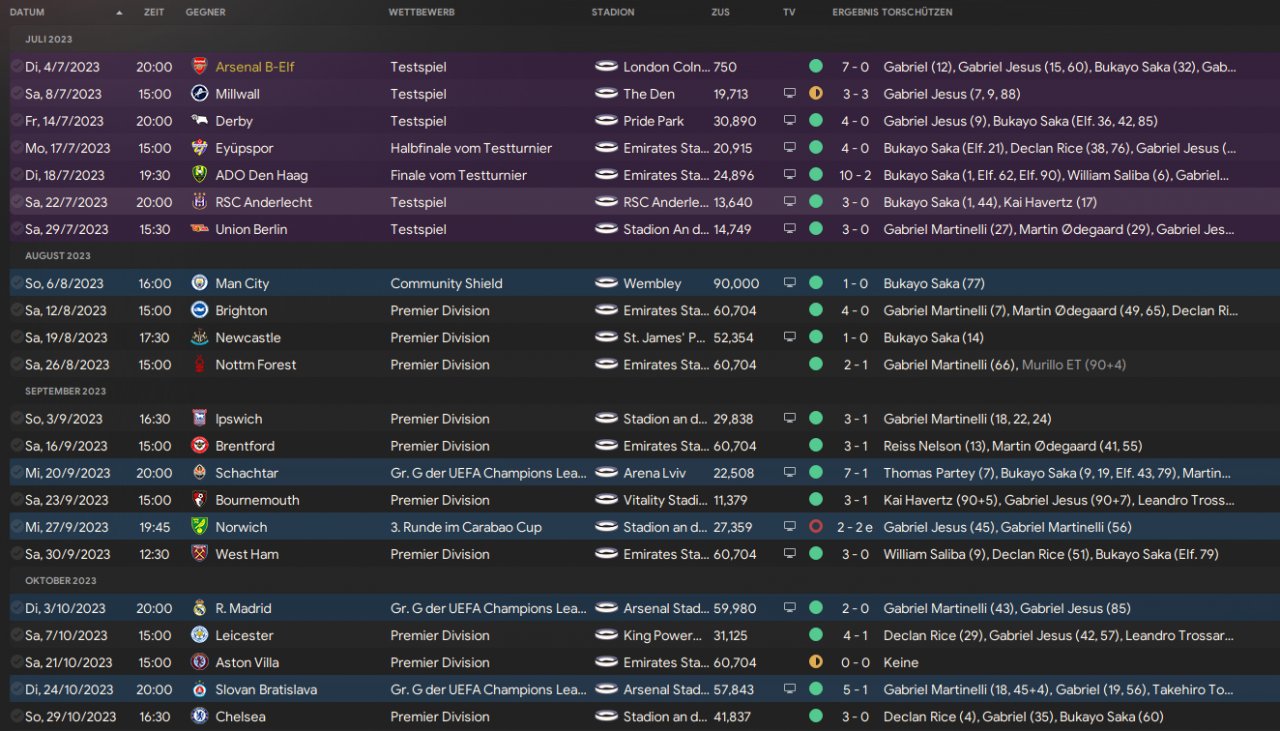Click the Man City crest icon
Screen dimensions: 1280x731
[x=200, y=283]
